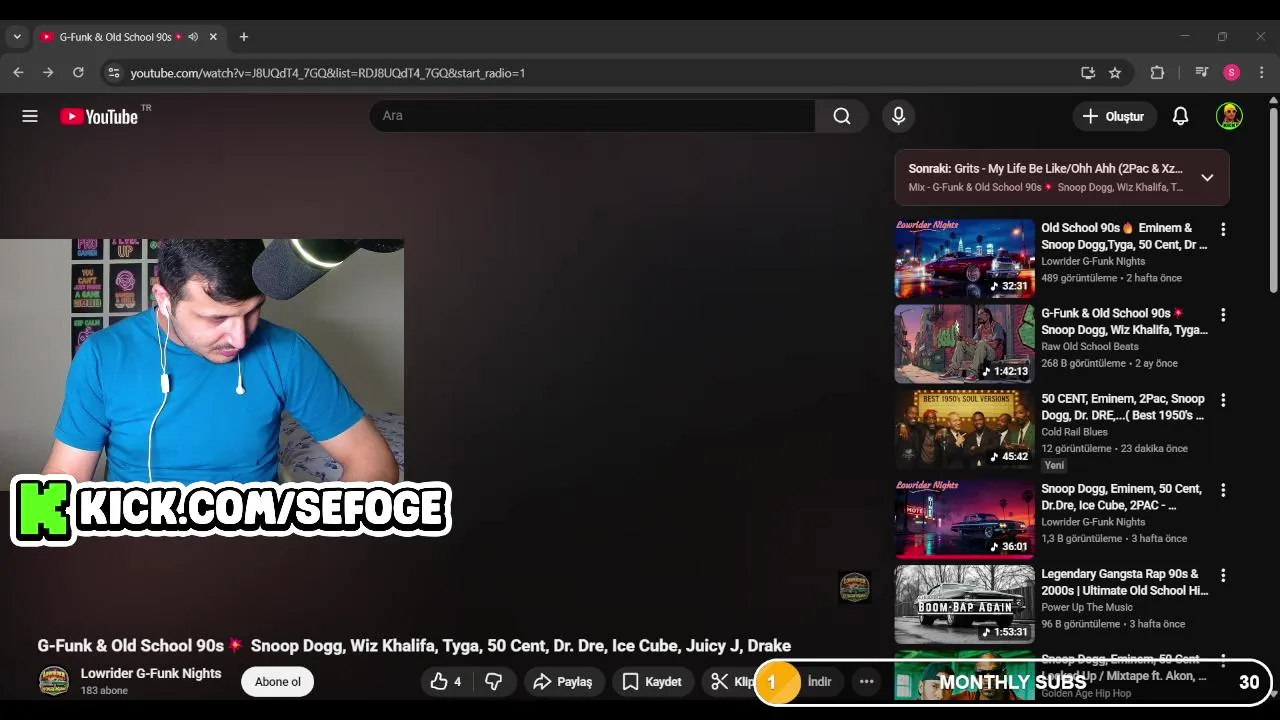The image size is (1280, 720).
Task: Subscribe with the Abone ol button
Action: click(277, 682)
